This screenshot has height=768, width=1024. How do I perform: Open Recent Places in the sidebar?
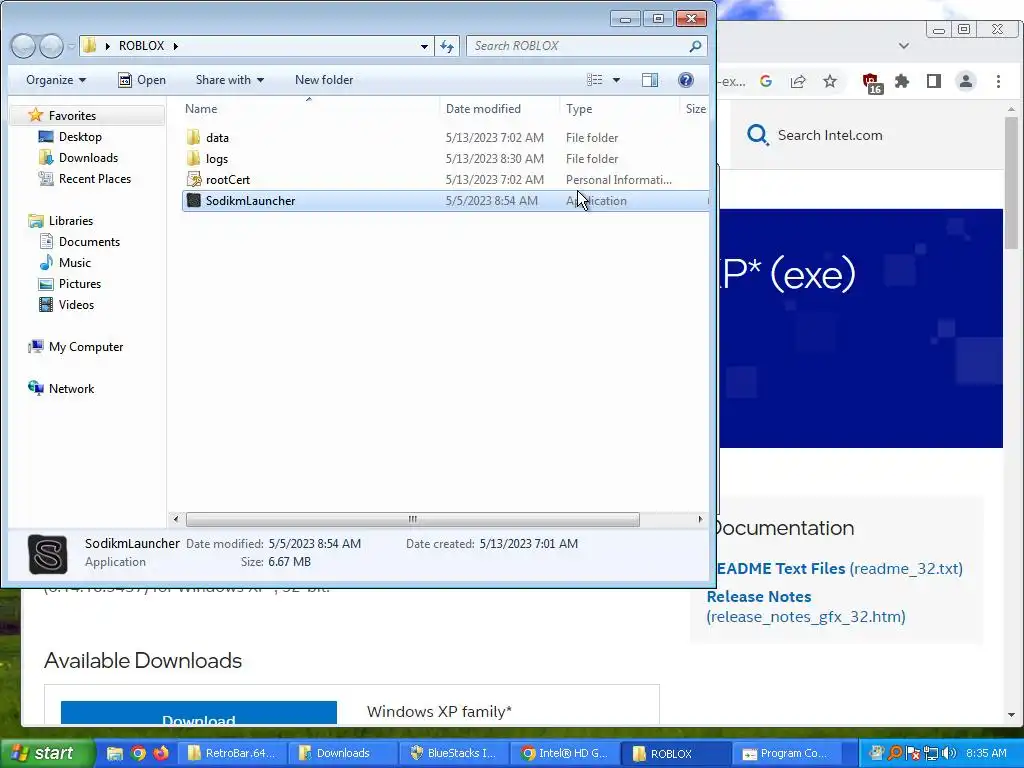pos(95,178)
